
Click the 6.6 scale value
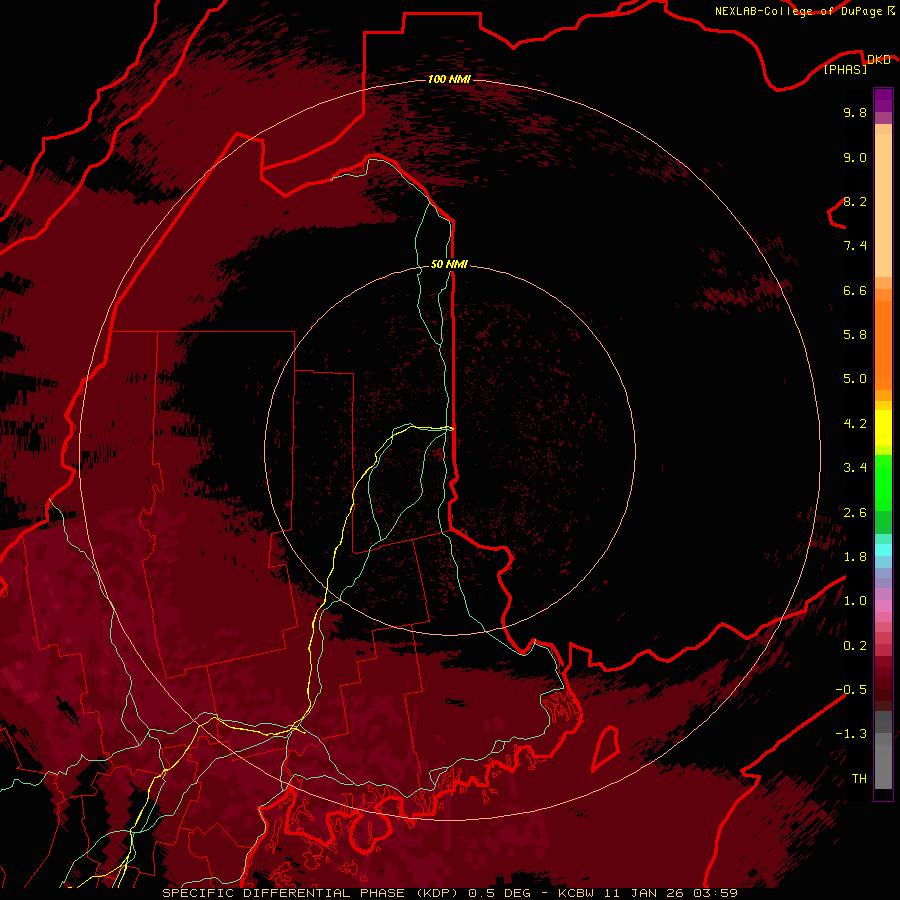[855, 290]
